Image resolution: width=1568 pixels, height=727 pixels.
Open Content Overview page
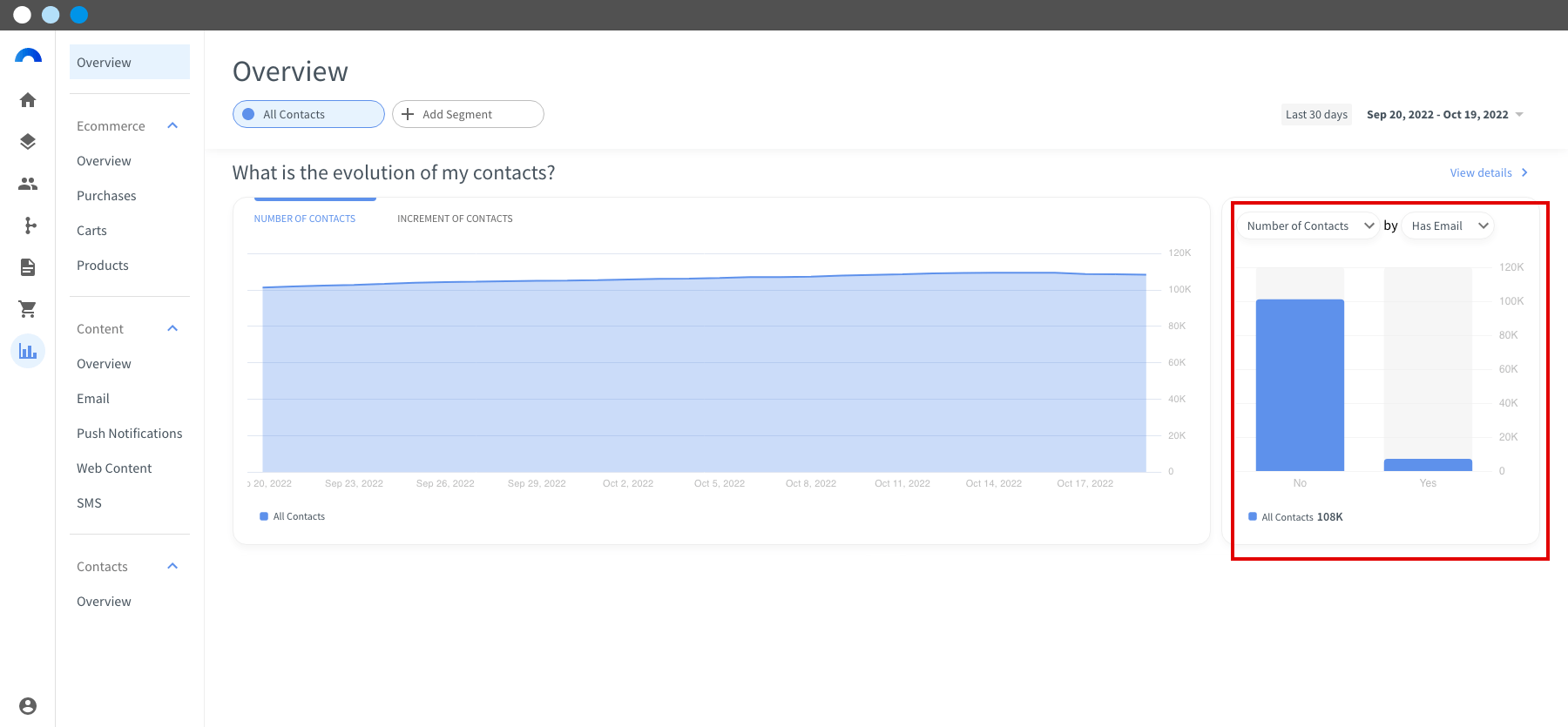point(104,364)
